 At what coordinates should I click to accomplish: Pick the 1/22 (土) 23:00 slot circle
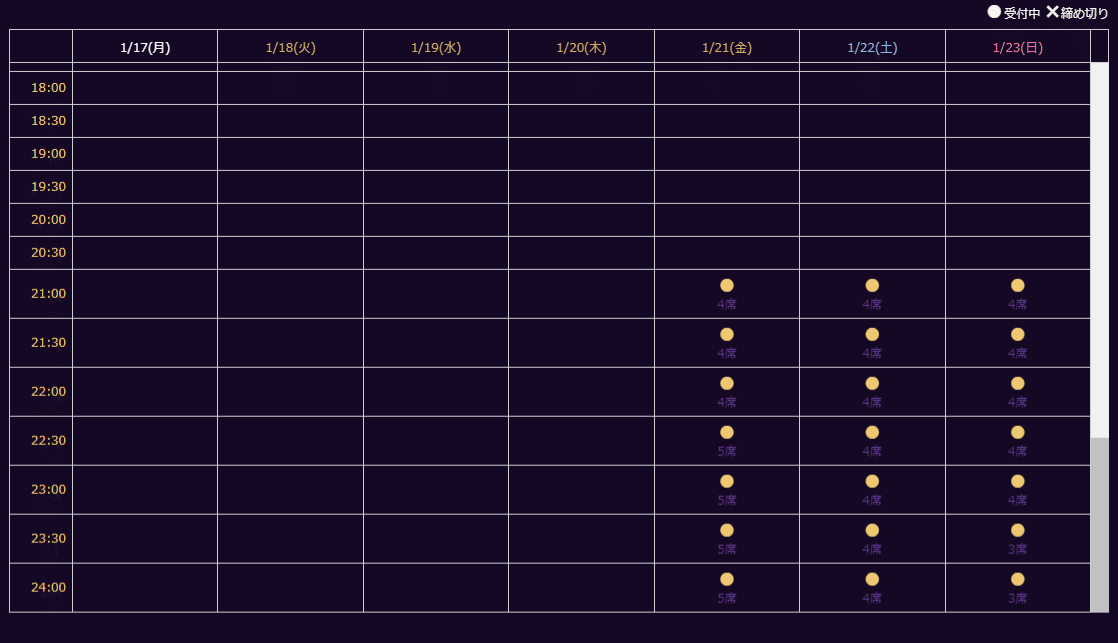[x=872, y=481]
